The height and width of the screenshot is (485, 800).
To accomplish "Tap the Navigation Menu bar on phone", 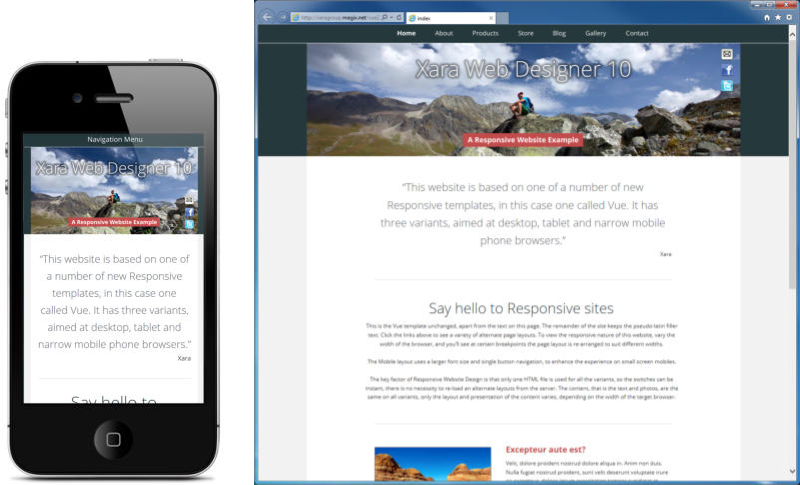I will [x=114, y=140].
